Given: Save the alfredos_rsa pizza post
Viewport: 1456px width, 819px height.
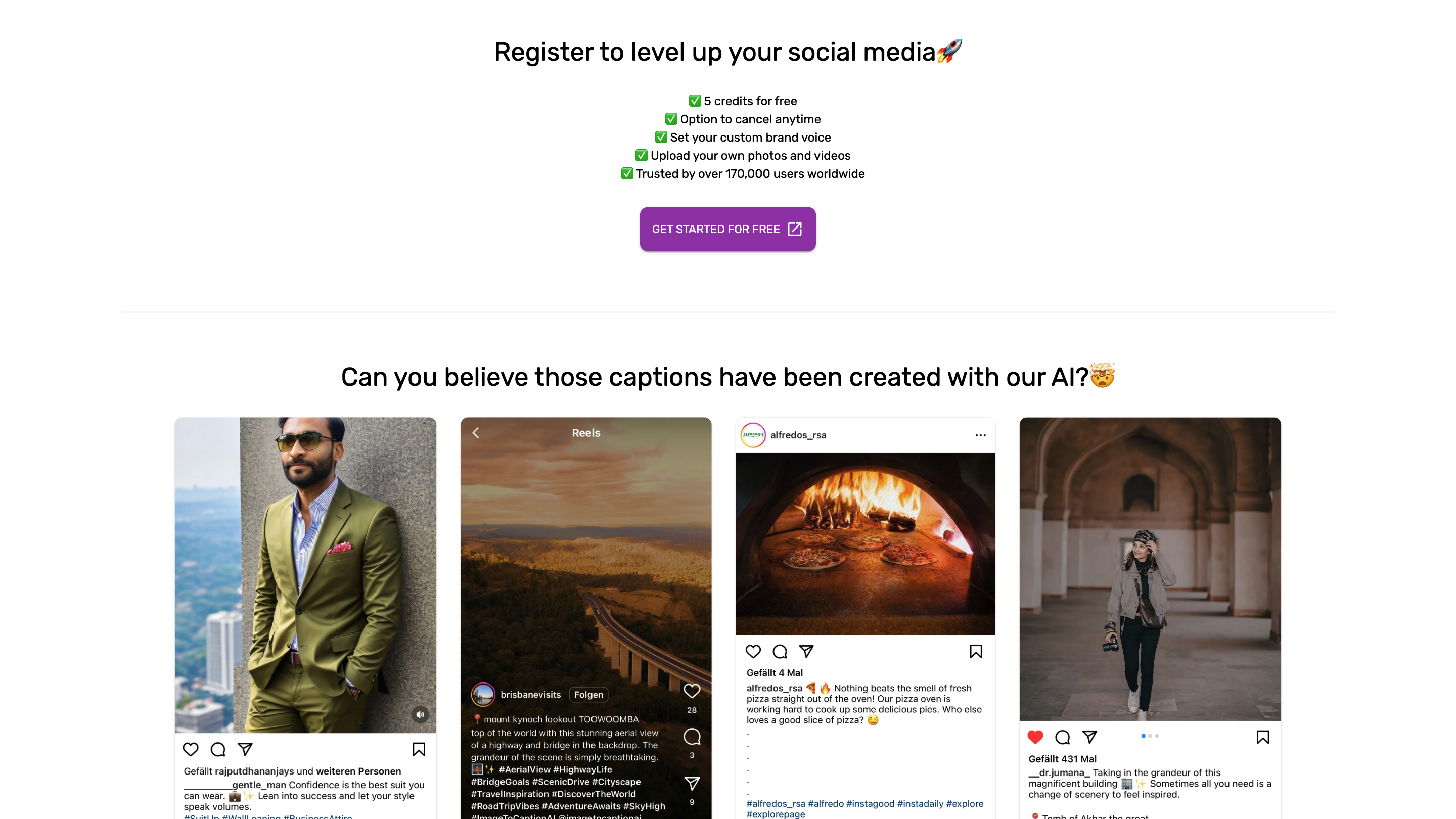Looking at the screenshot, I should tap(976, 652).
